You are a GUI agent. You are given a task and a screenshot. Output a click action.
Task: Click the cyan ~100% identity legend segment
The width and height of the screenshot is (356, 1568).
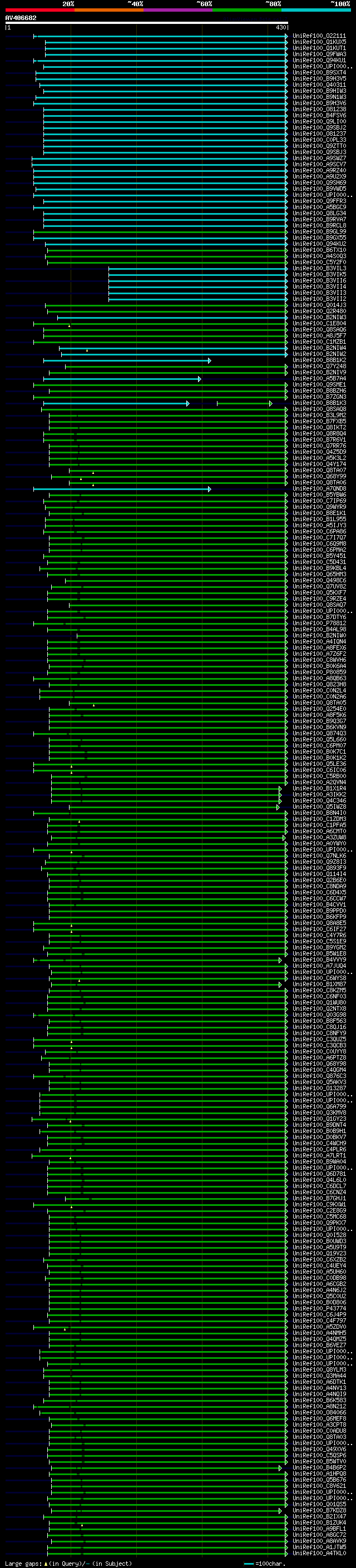(316, 10)
